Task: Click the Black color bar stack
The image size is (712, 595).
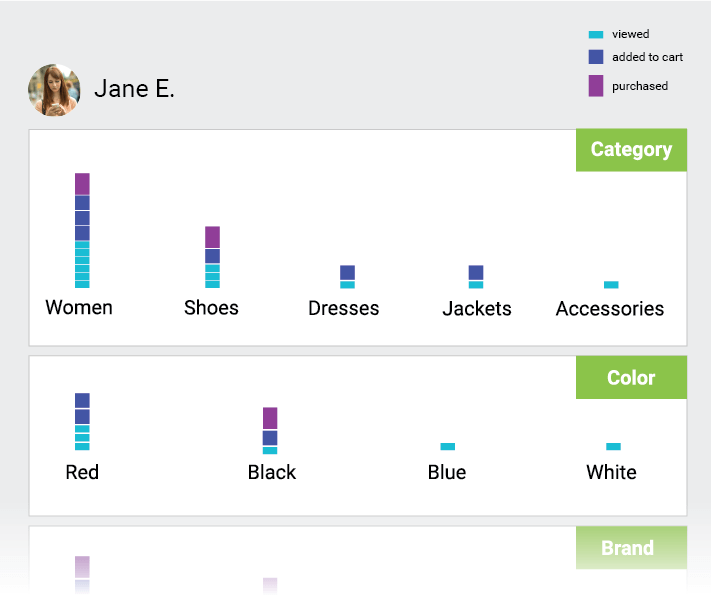Action: 270,430
